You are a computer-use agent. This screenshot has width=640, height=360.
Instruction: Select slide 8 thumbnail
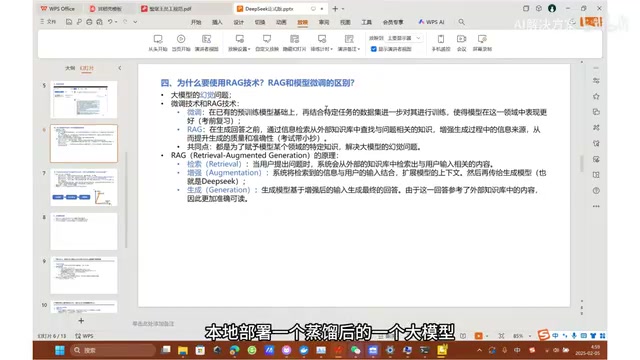pos(84,231)
